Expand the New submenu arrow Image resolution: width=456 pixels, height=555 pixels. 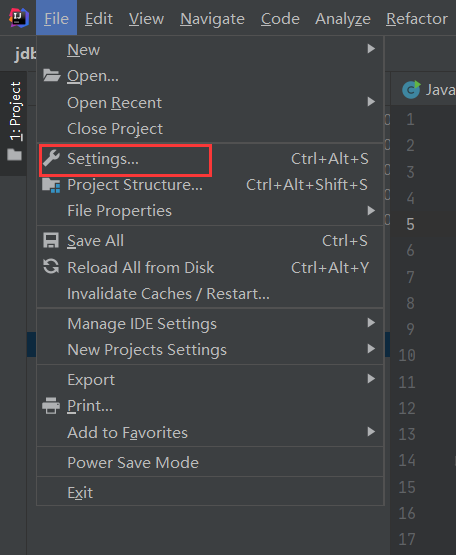tap(371, 48)
